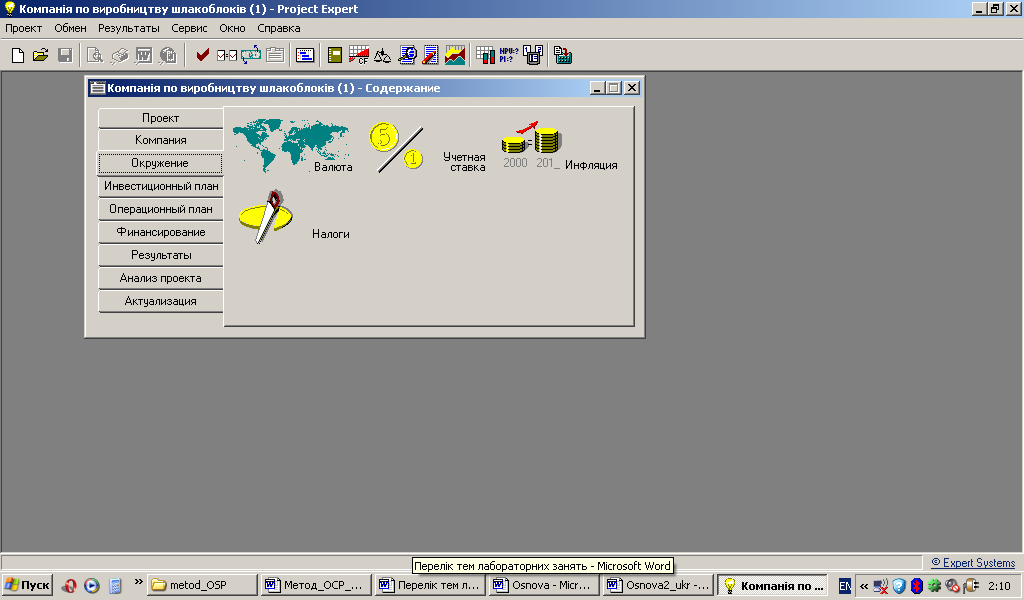Minimize the Содержание child window
Image resolution: width=1024 pixels, height=600 pixels.
597,87
